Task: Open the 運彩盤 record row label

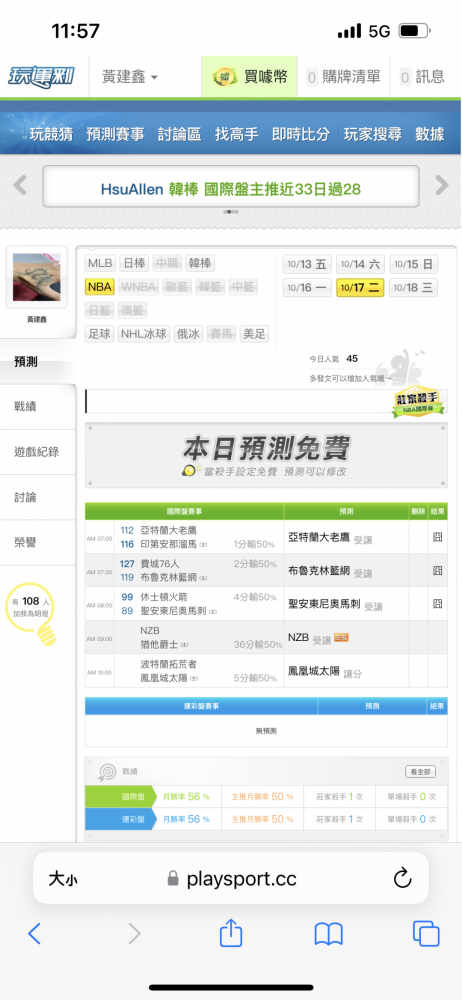Action: pyautogui.click(x=122, y=819)
